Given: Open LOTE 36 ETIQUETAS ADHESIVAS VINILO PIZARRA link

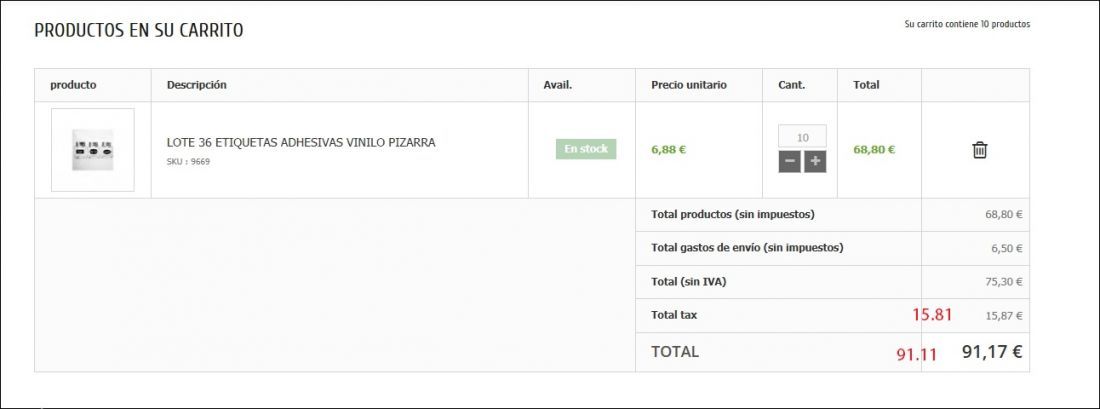Looking at the screenshot, I should pyautogui.click(x=301, y=142).
